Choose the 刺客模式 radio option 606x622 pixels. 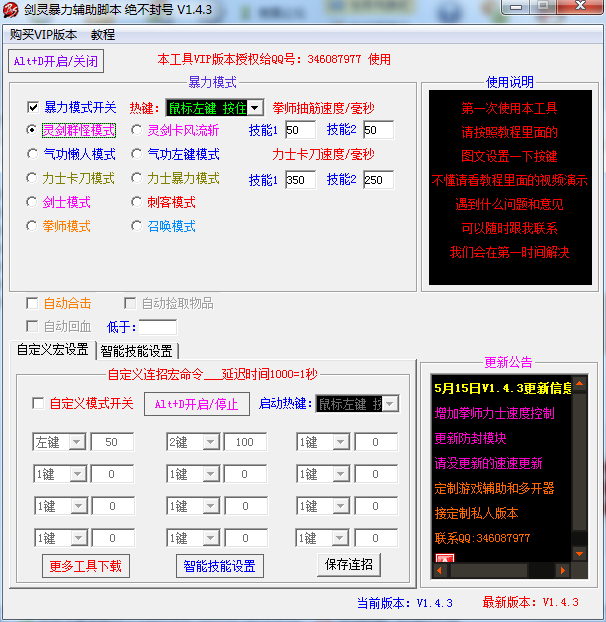tap(138, 202)
